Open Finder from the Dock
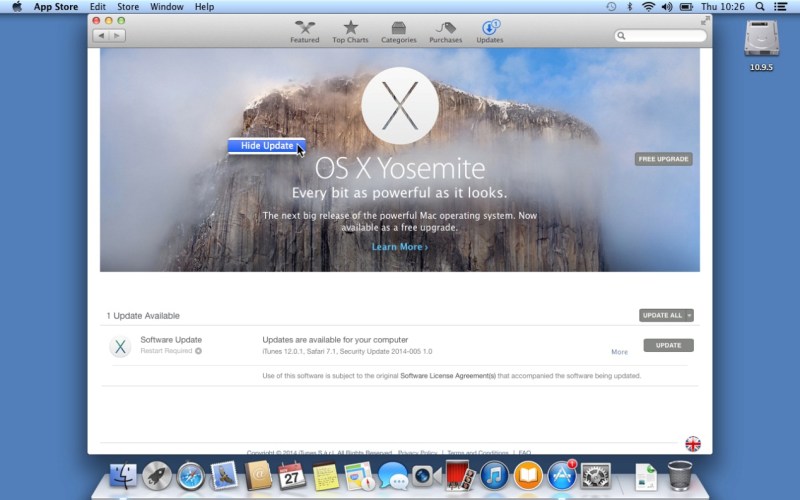Viewport: 800px width, 500px height. [123, 475]
